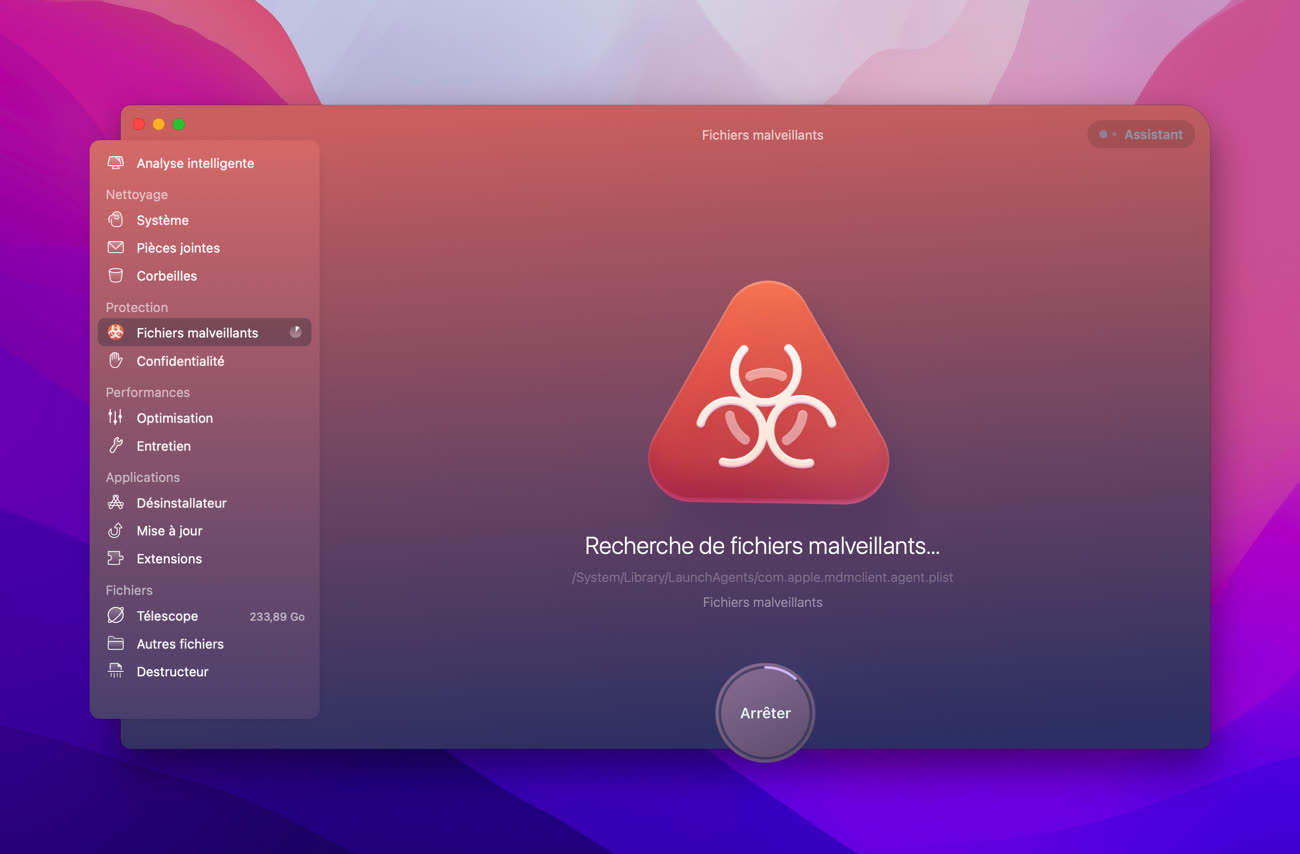The height and width of the screenshot is (854, 1300).
Task: Open the Désinstallateur module
Action: pyautogui.click(x=205, y=503)
